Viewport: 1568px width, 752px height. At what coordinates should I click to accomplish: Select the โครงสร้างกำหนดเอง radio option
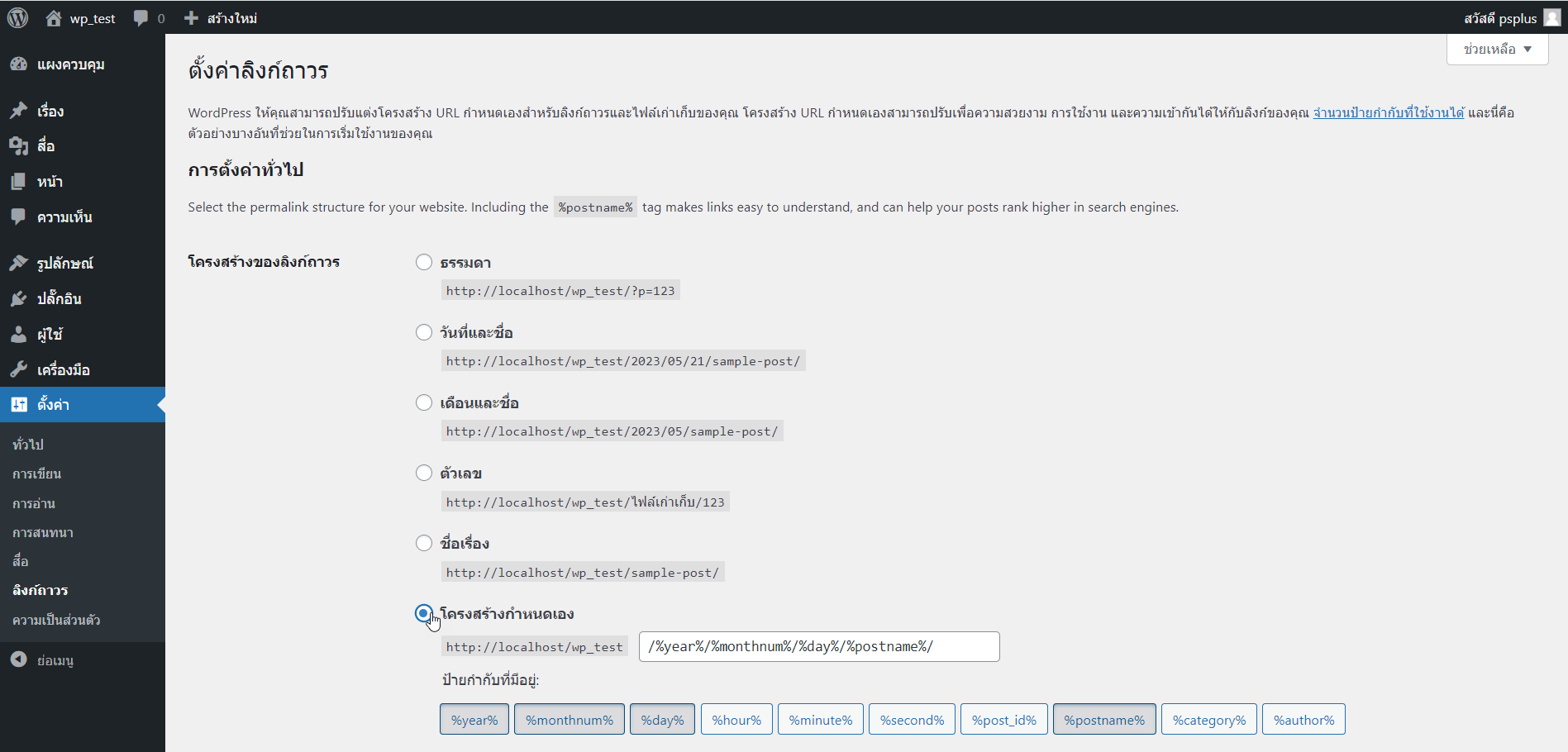(x=424, y=613)
